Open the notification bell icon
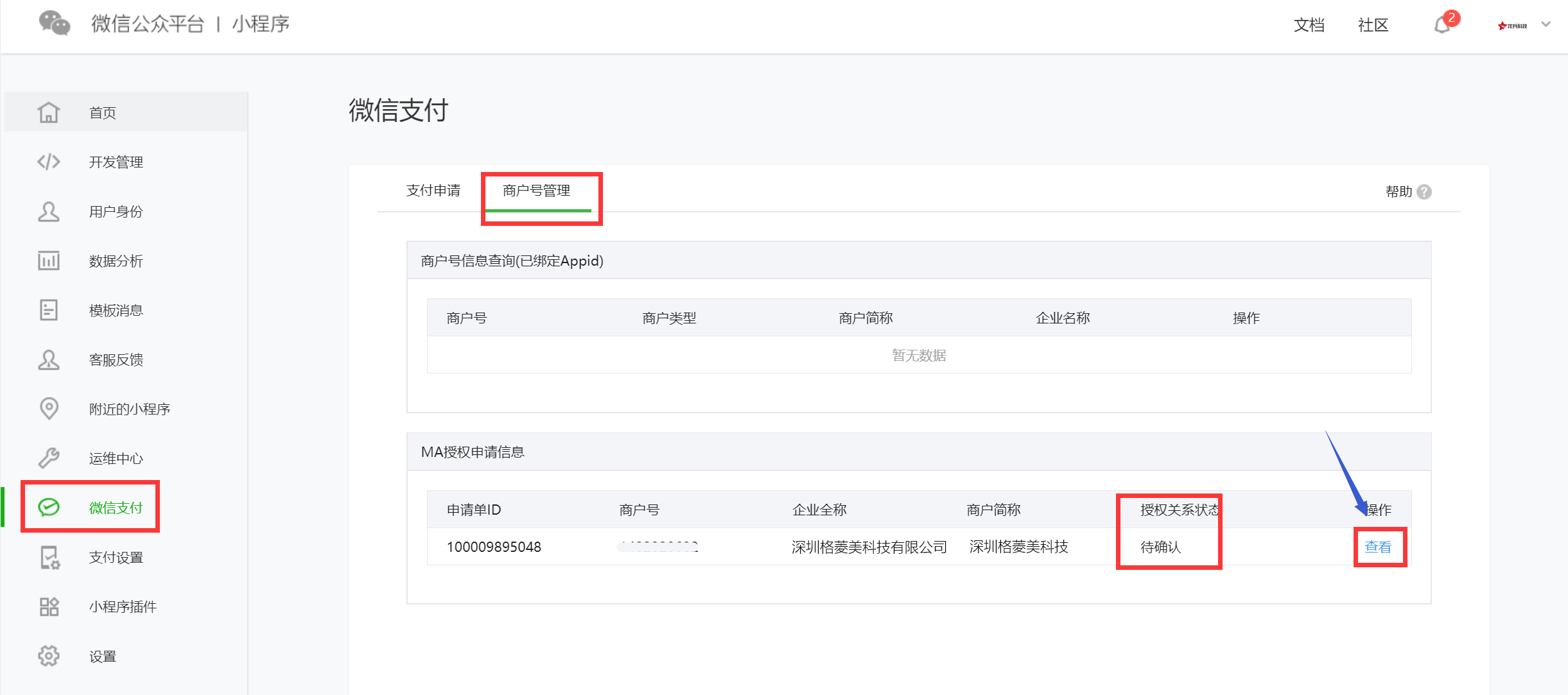The image size is (1568, 695). pyautogui.click(x=1442, y=25)
